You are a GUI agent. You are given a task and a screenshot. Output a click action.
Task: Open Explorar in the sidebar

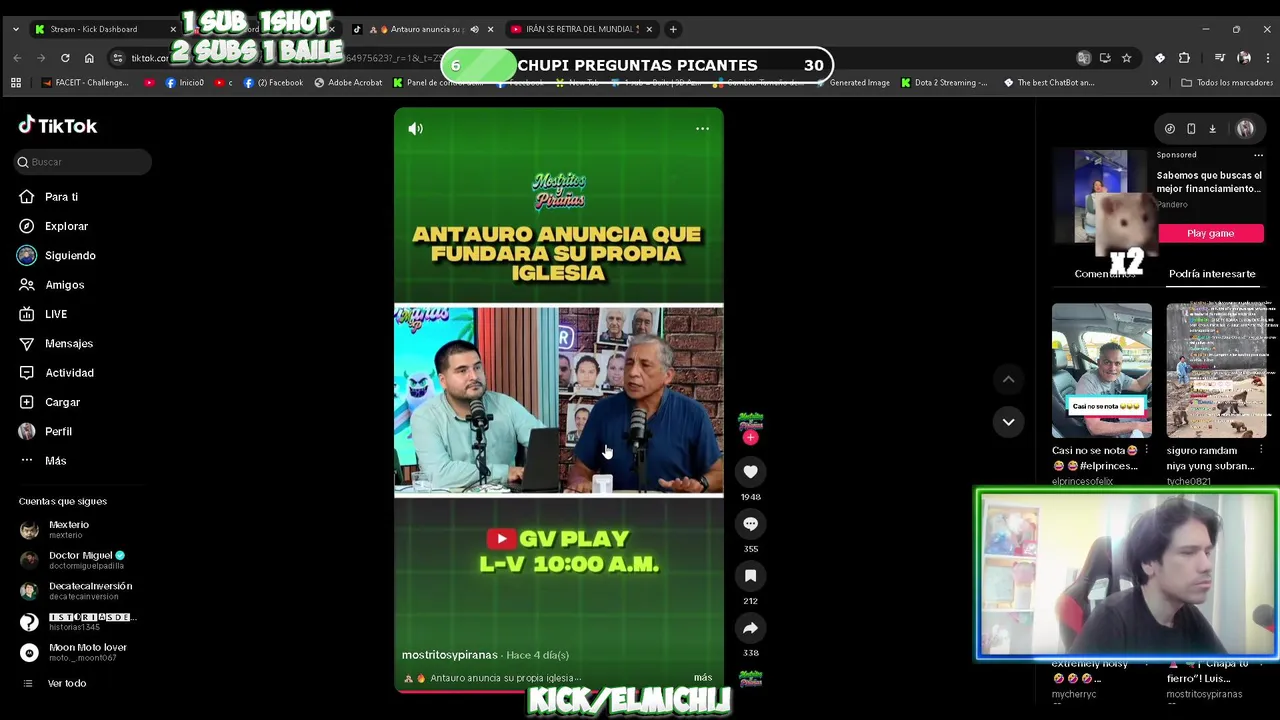[66, 226]
